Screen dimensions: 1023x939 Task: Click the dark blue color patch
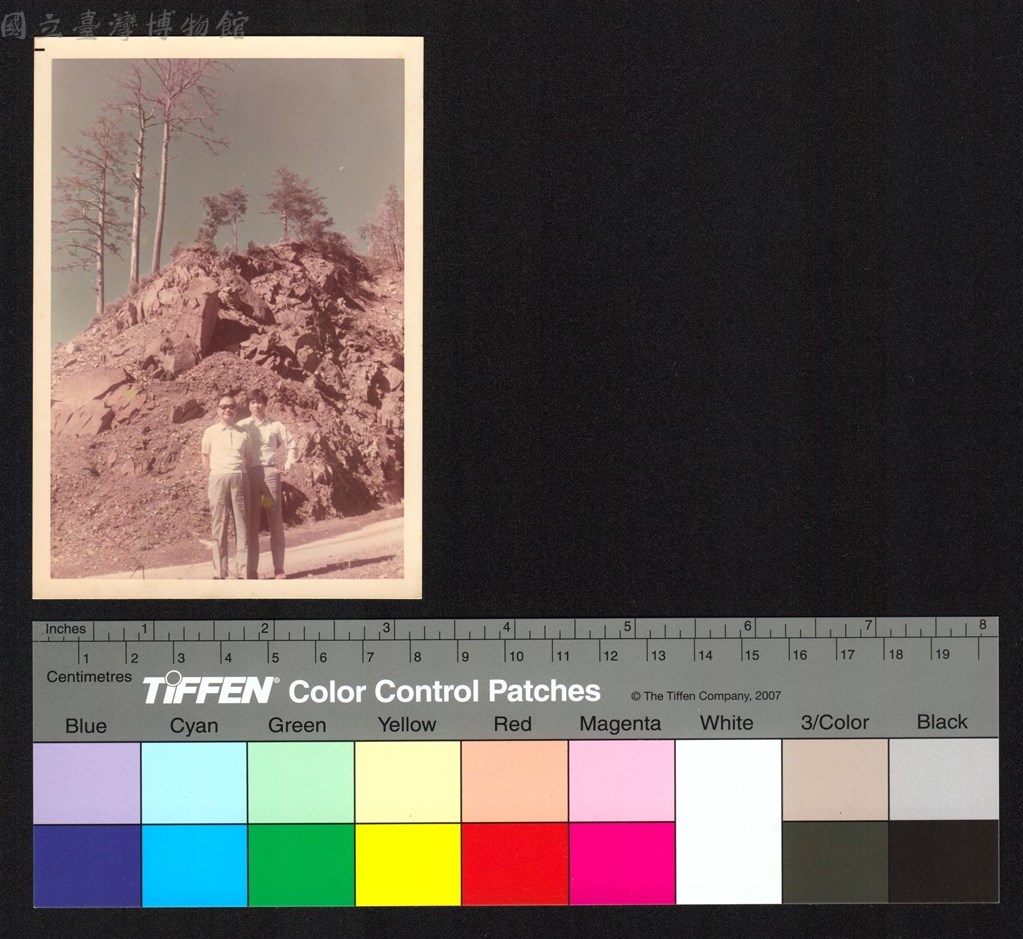click(x=87, y=865)
